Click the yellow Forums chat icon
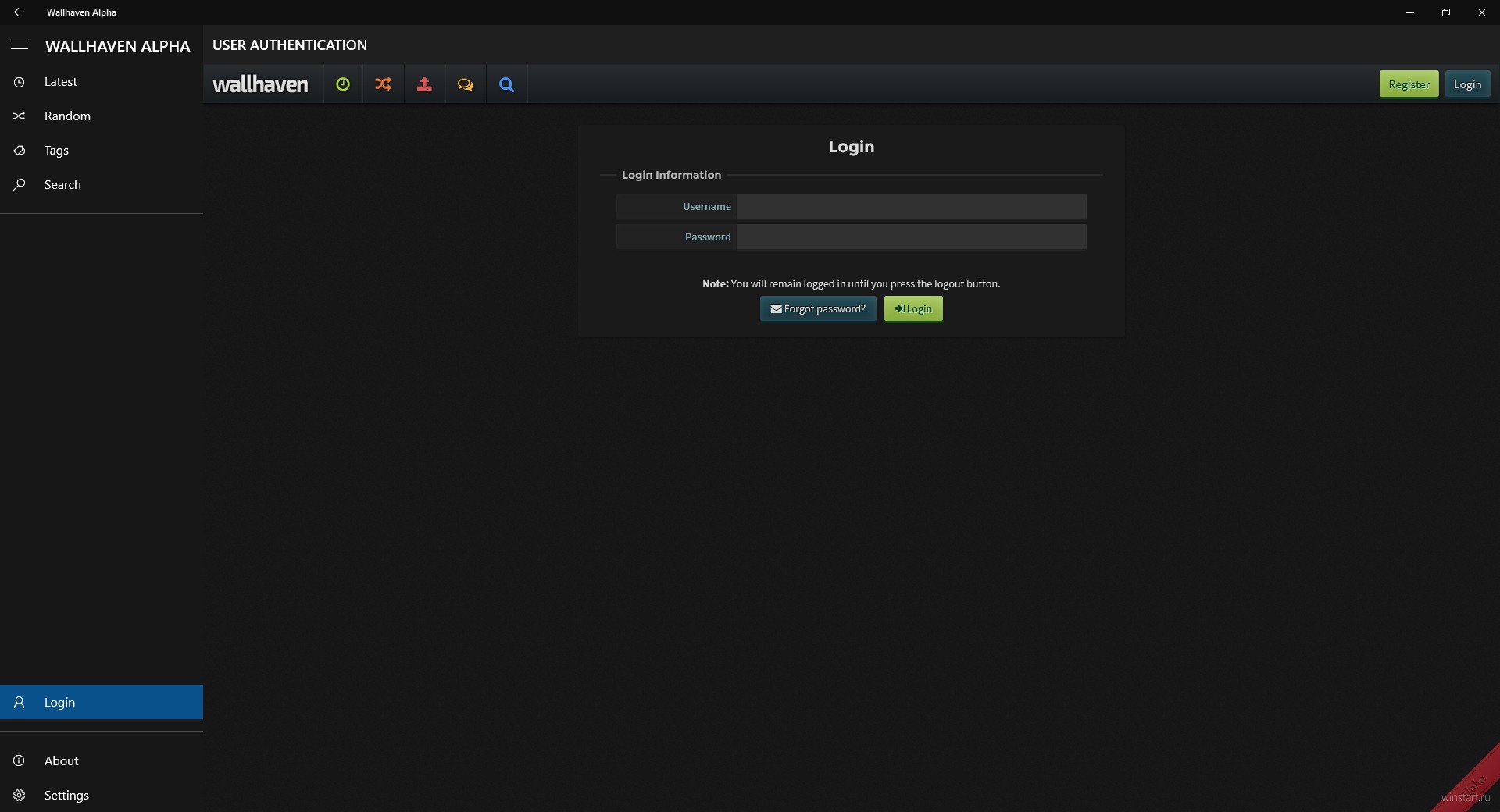Image resolution: width=1500 pixels, height=812 pixels. click(466, 84)
